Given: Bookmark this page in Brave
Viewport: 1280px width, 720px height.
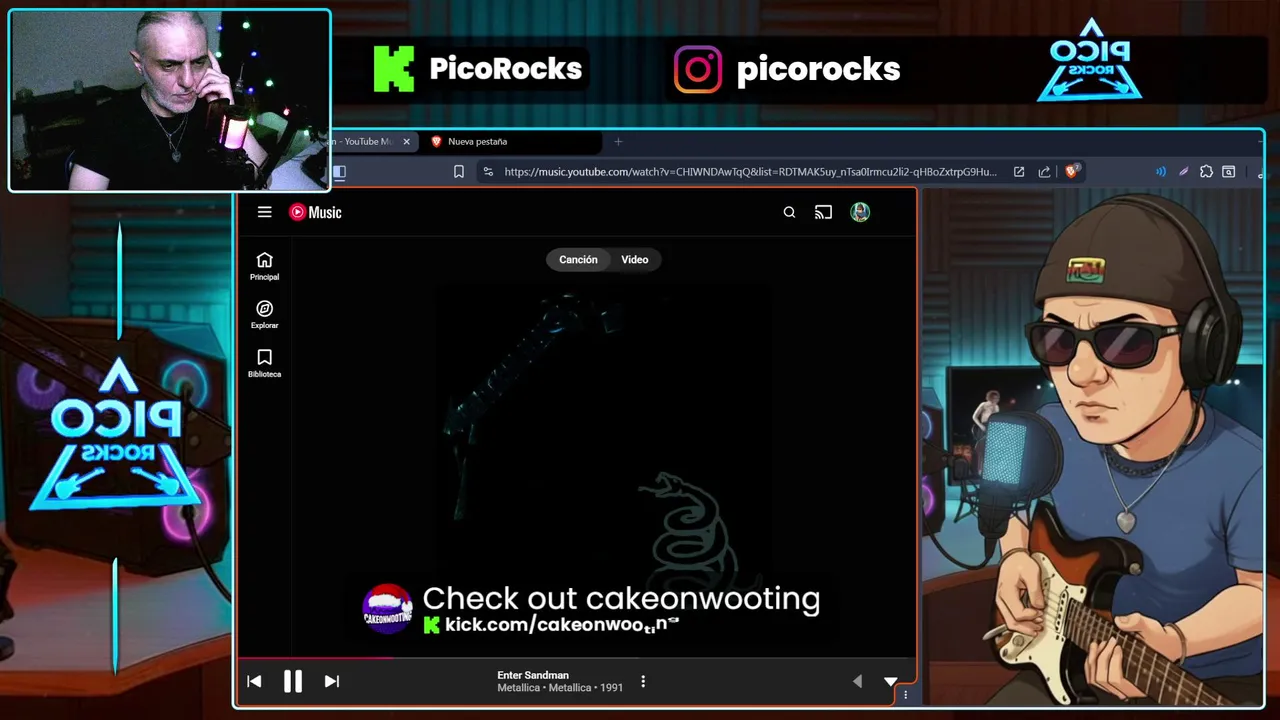Looking at the screenshot, I should point(459,172).
